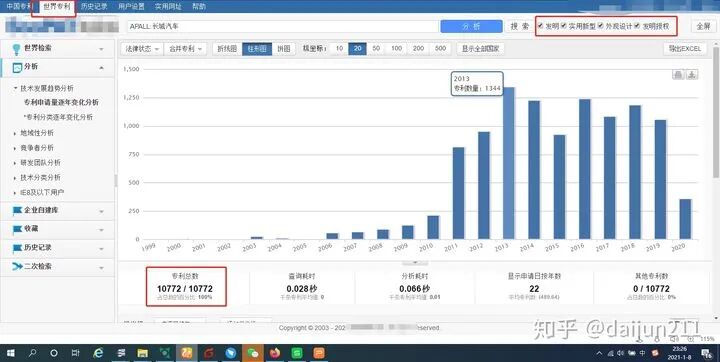Viewport: 720px width, 362px height.
Task: Click the 专利总数 10772 / 10772 value
Action: 185,288
